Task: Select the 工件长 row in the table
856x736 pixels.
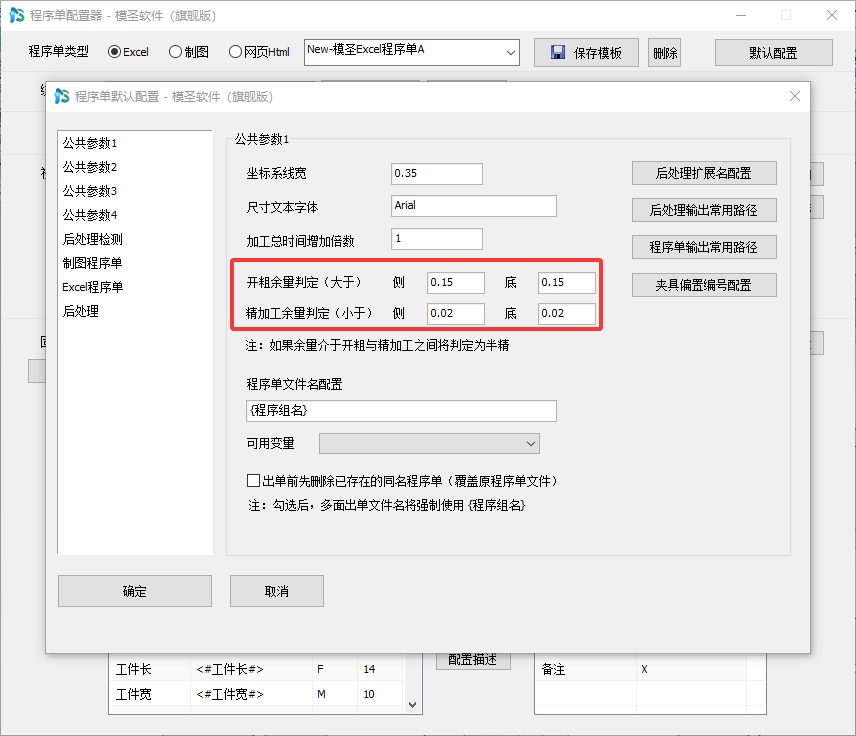Action: 255,669
